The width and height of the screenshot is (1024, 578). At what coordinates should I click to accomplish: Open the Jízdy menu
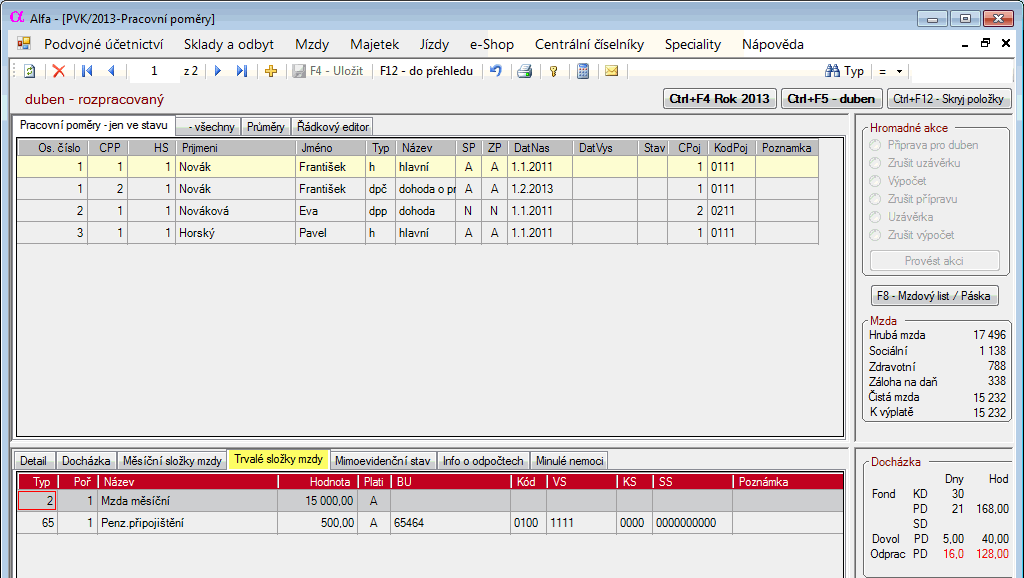pos(434,44)
